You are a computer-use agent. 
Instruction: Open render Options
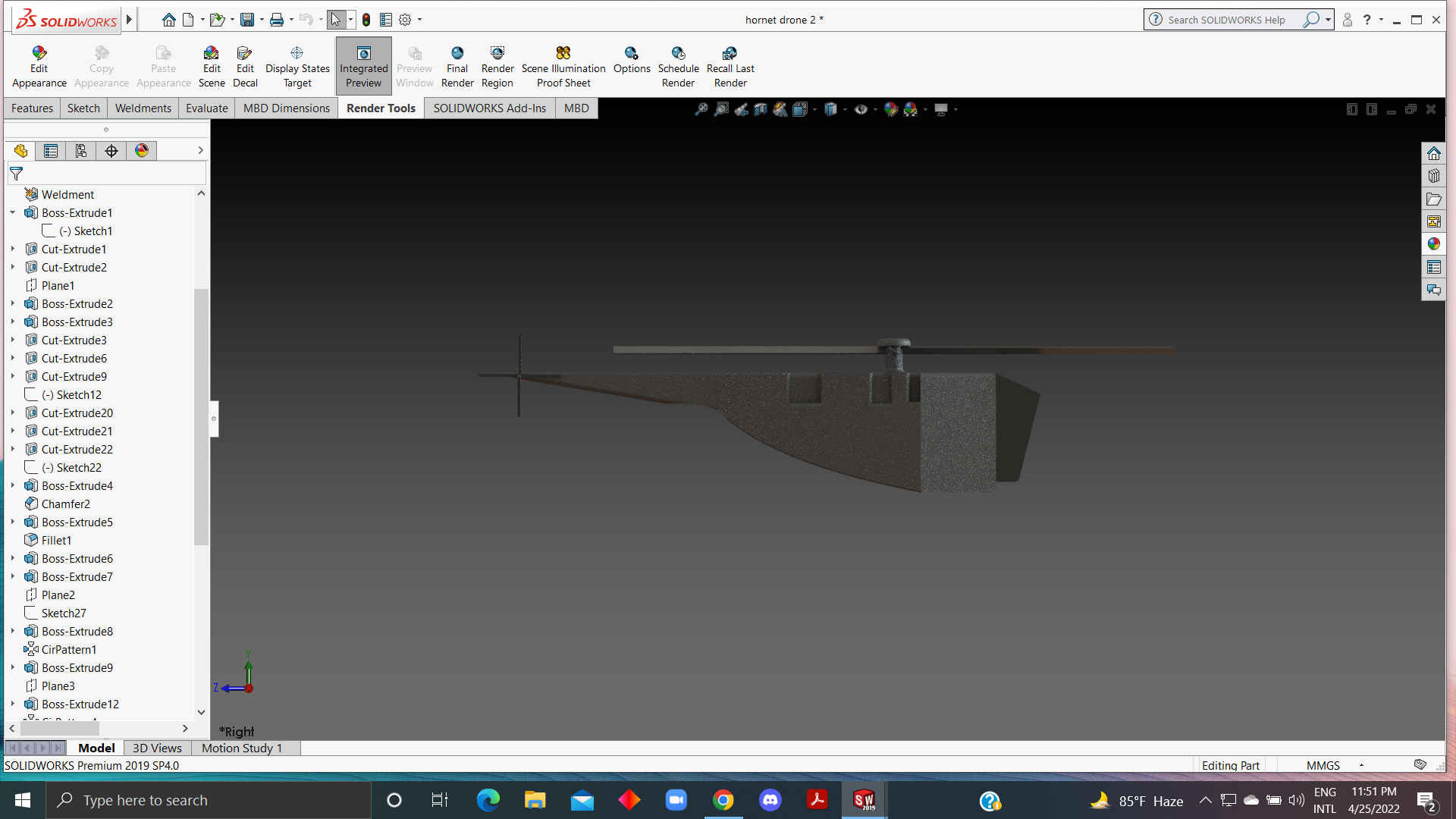pyautogui.click(x=631, y=53)
